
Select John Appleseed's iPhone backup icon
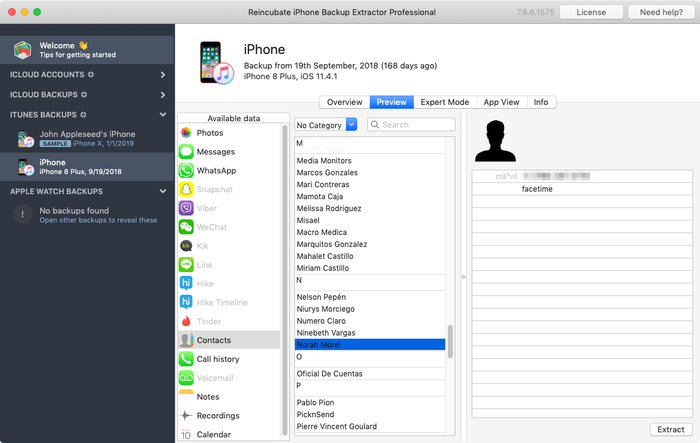(26, 138)
